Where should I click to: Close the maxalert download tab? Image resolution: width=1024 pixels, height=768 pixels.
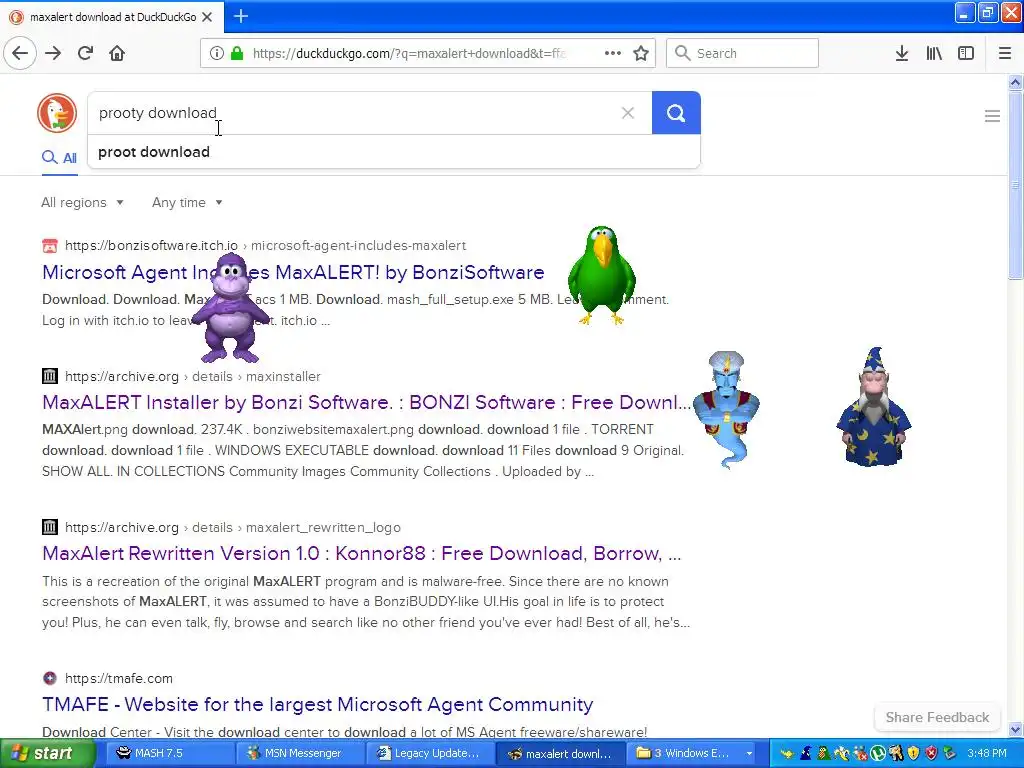207,17
